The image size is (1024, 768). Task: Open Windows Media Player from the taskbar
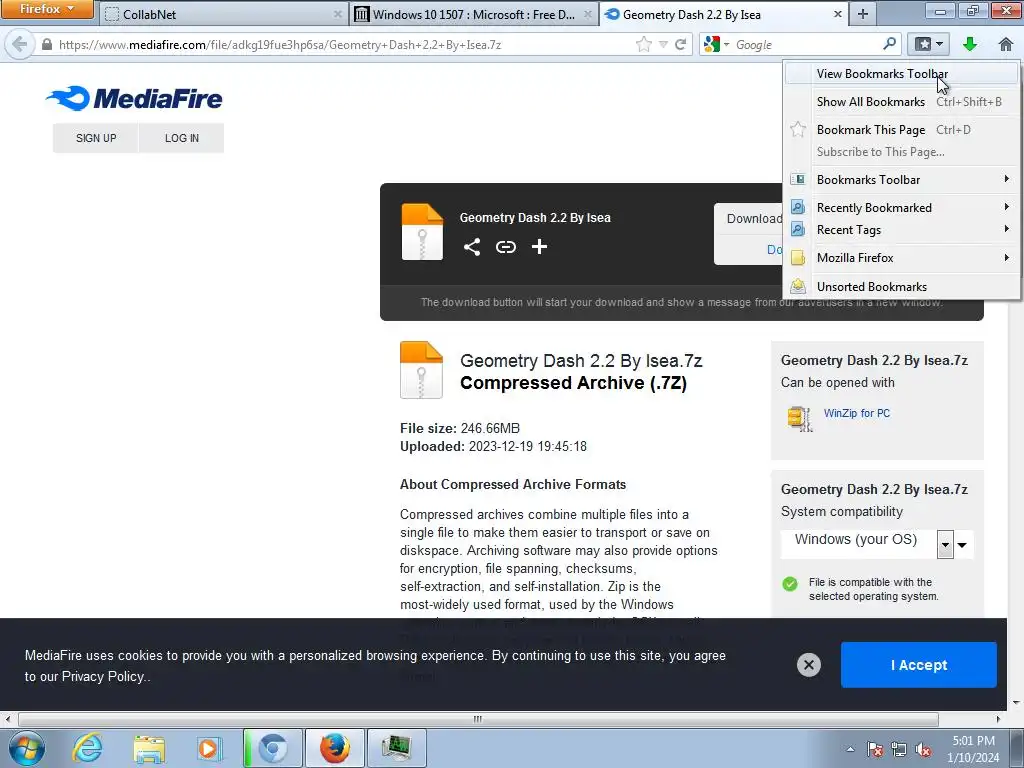210,748
